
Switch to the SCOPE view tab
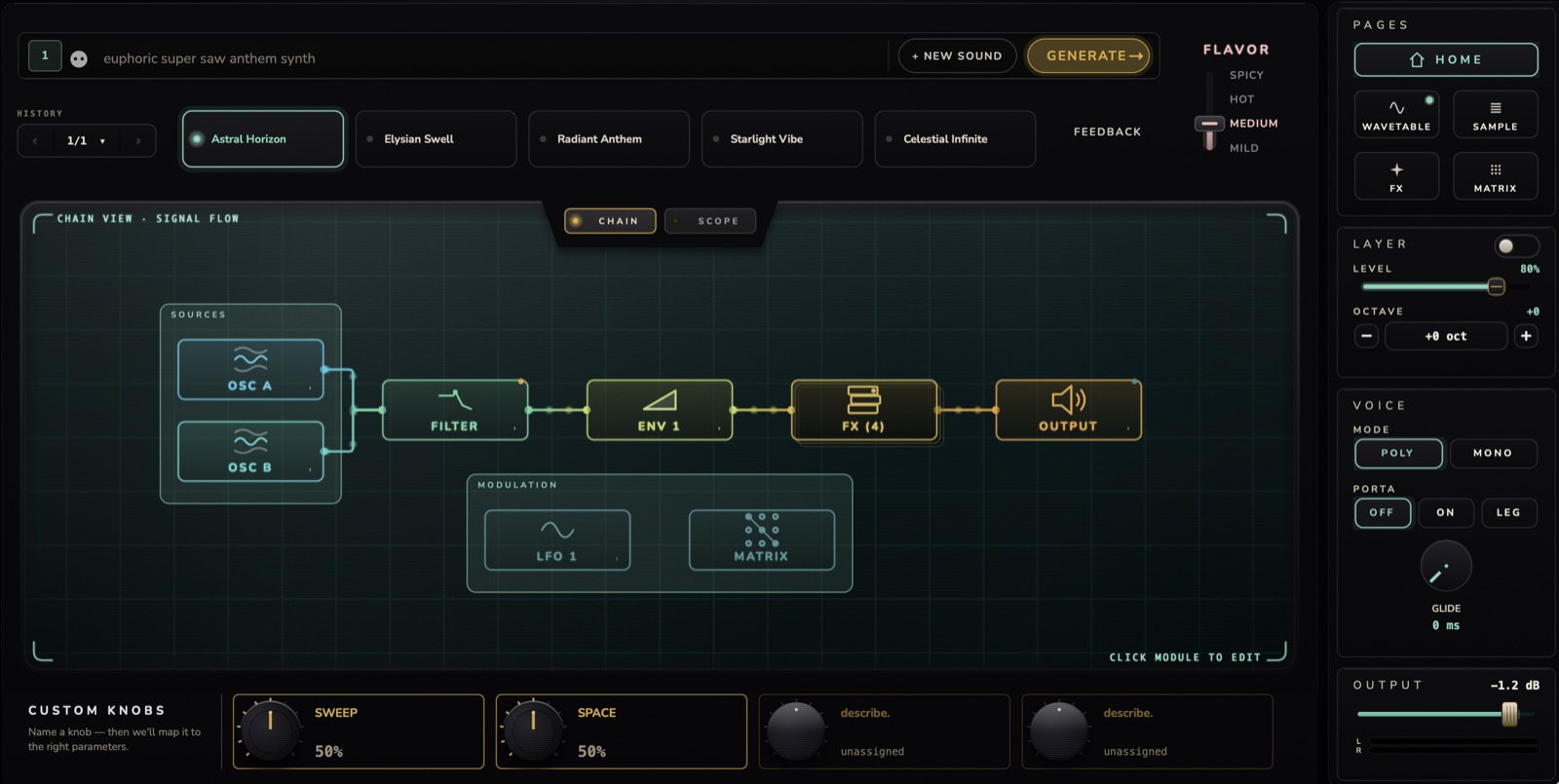pos(710,221)
